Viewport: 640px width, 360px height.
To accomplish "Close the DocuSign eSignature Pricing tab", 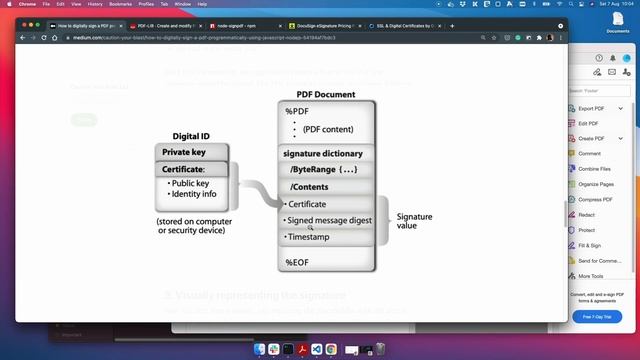I will (360, 26).
